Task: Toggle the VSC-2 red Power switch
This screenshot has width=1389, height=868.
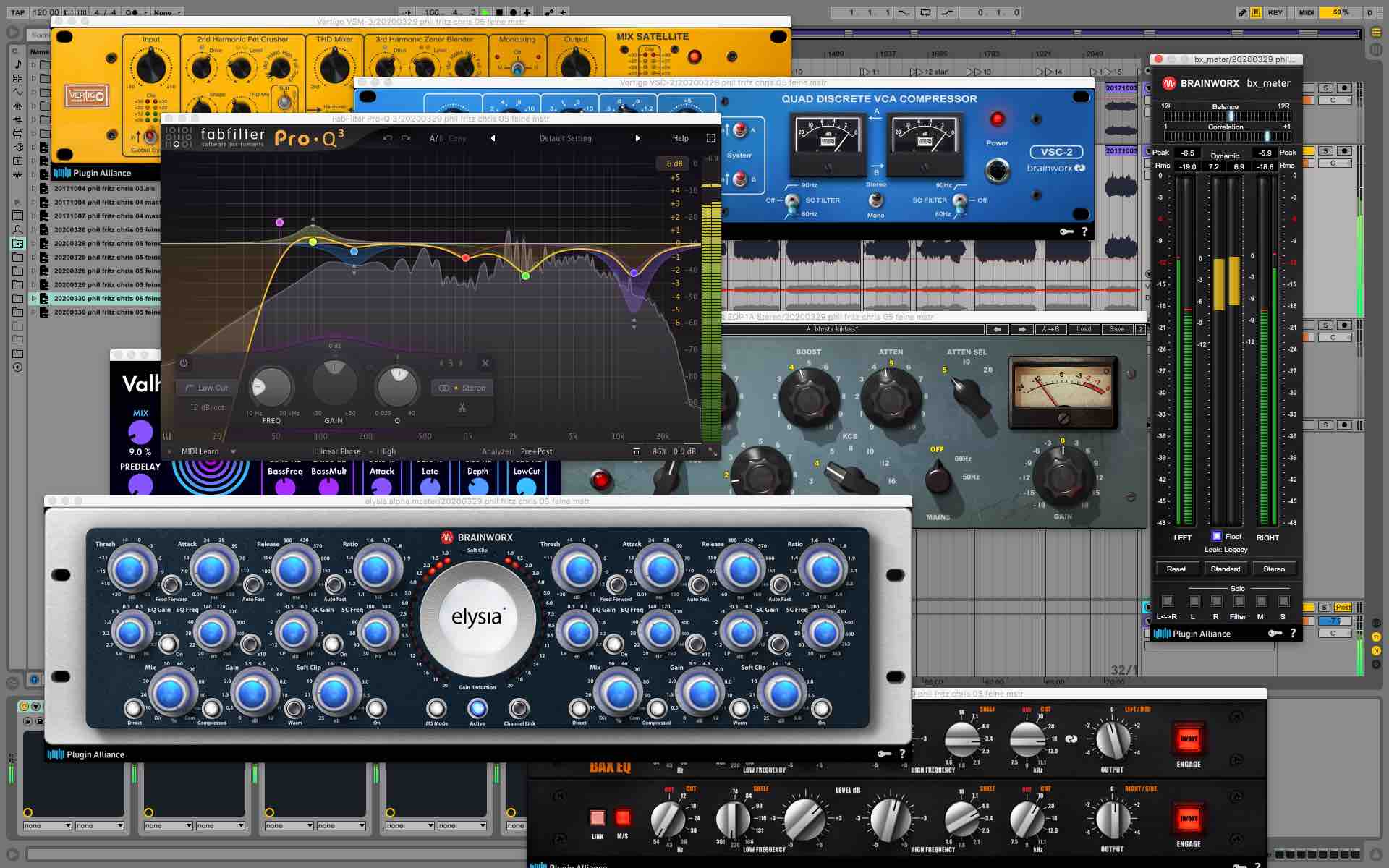Action: click(997, 119)
